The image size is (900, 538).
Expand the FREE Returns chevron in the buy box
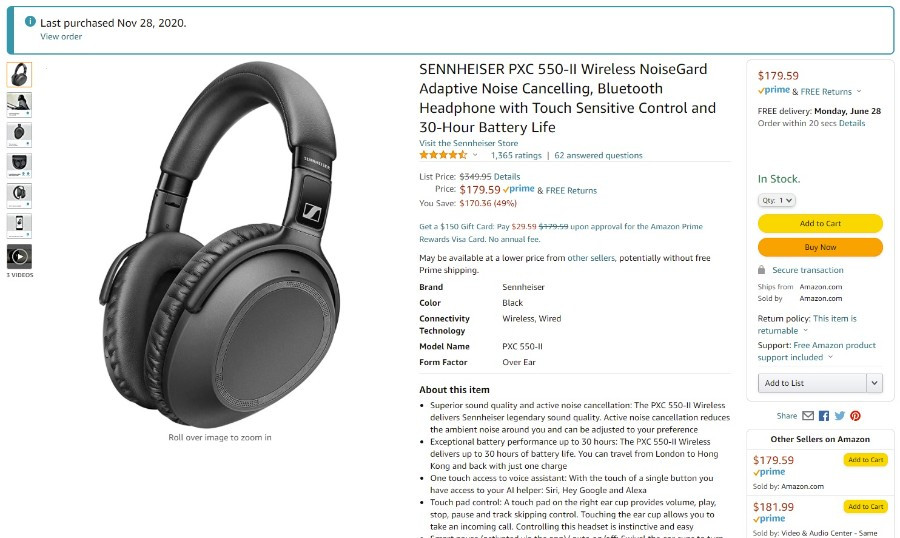point(859,91)
